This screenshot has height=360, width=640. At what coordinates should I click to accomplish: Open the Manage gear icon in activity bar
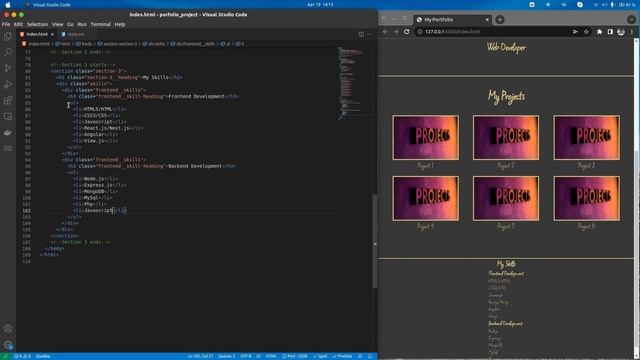click(x=8, y=345)
